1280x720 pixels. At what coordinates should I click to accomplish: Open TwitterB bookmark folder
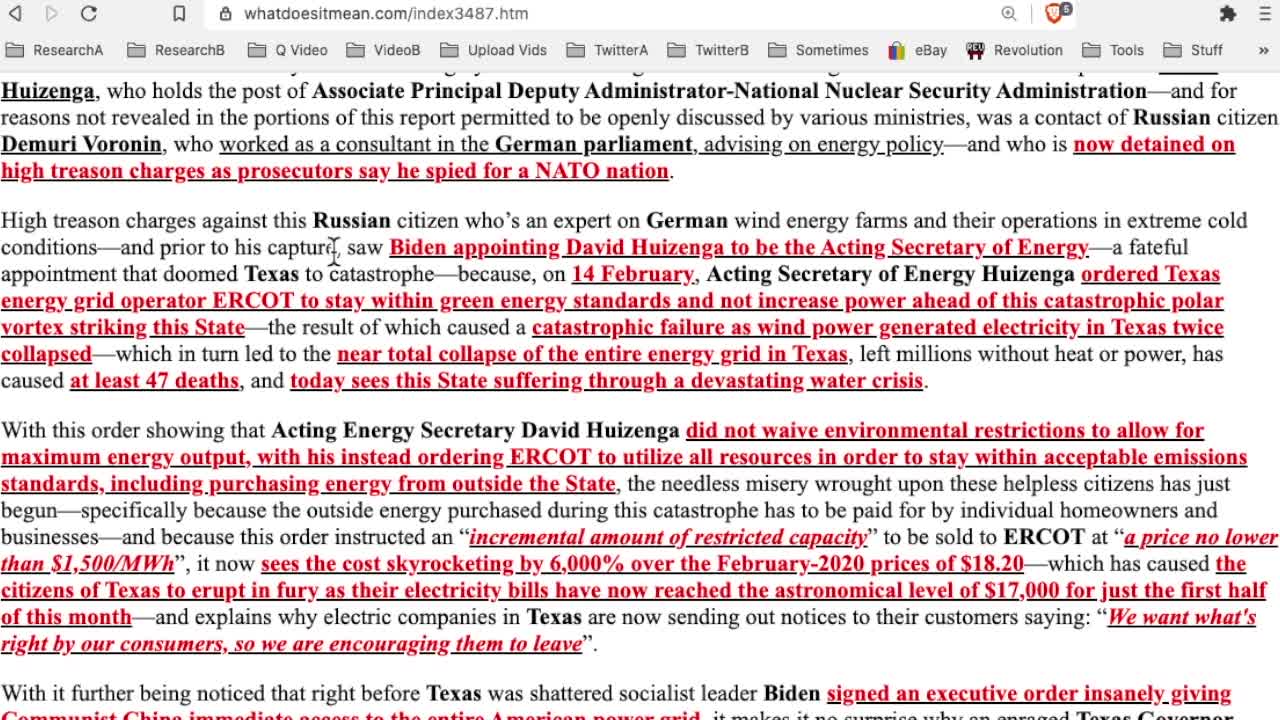click(708, 50)
